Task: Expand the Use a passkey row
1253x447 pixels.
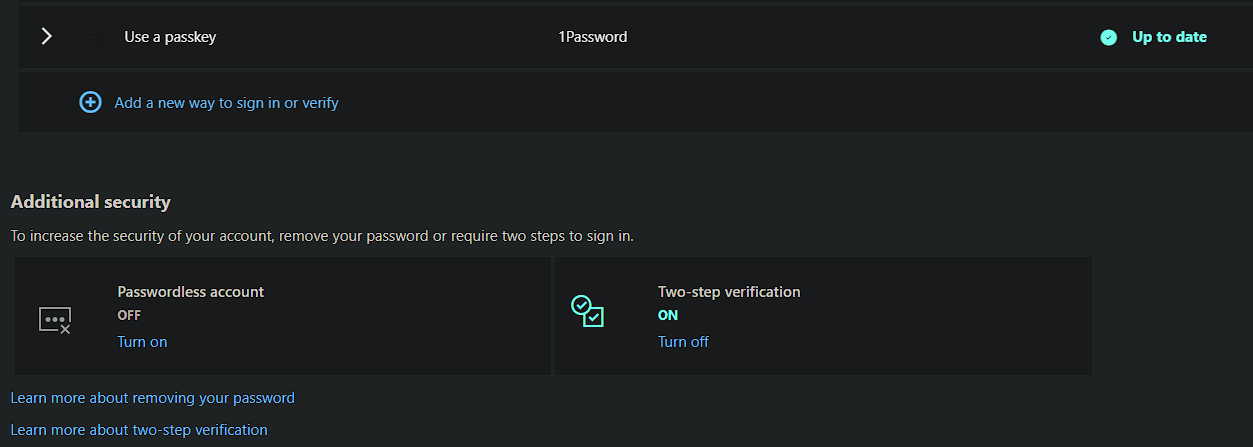Action: 46,37
